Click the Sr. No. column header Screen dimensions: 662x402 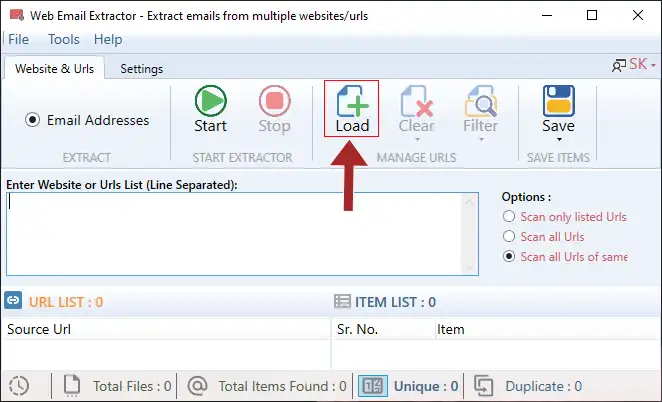pyautogui.click(x=383, y=329)
